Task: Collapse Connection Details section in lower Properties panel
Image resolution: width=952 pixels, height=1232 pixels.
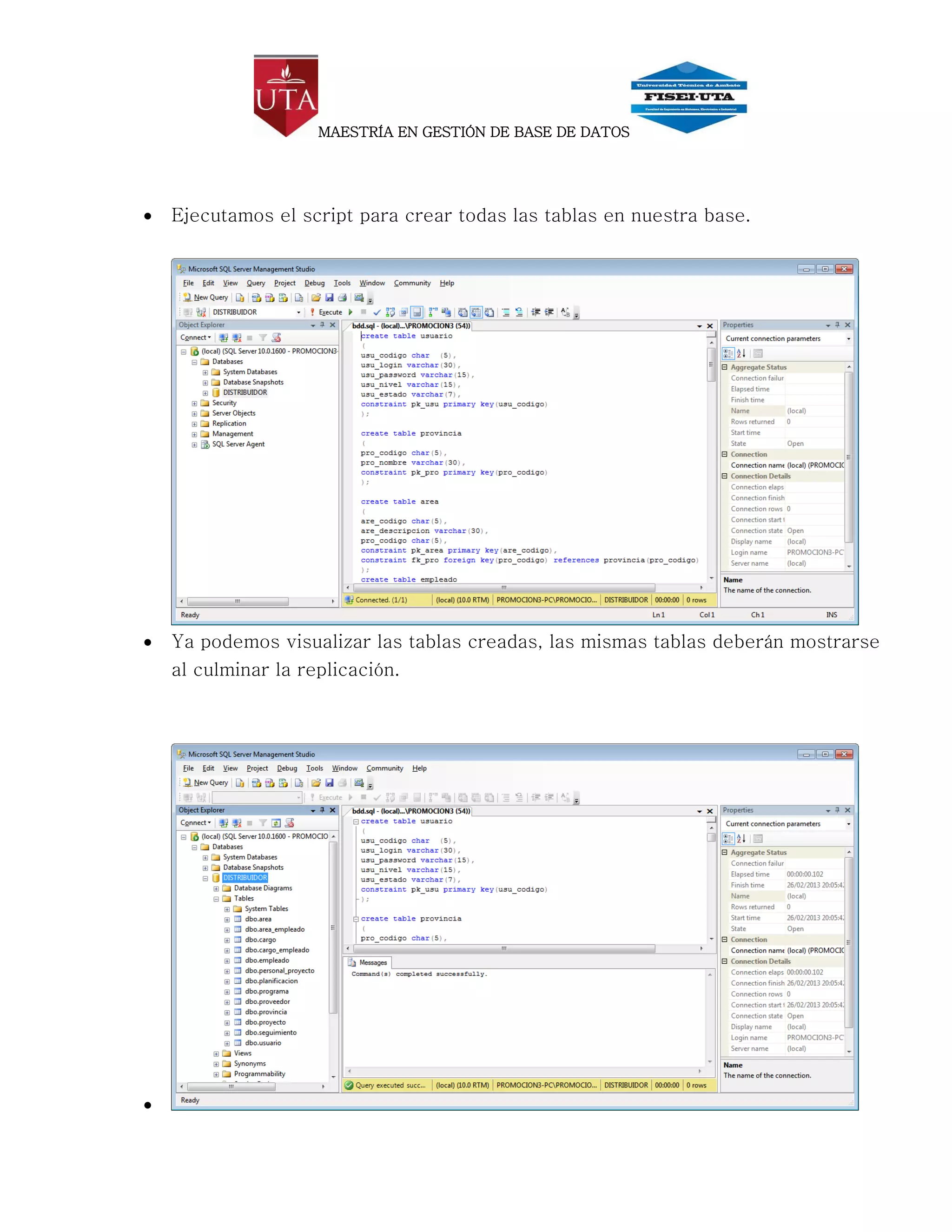Action: (725, 961)
